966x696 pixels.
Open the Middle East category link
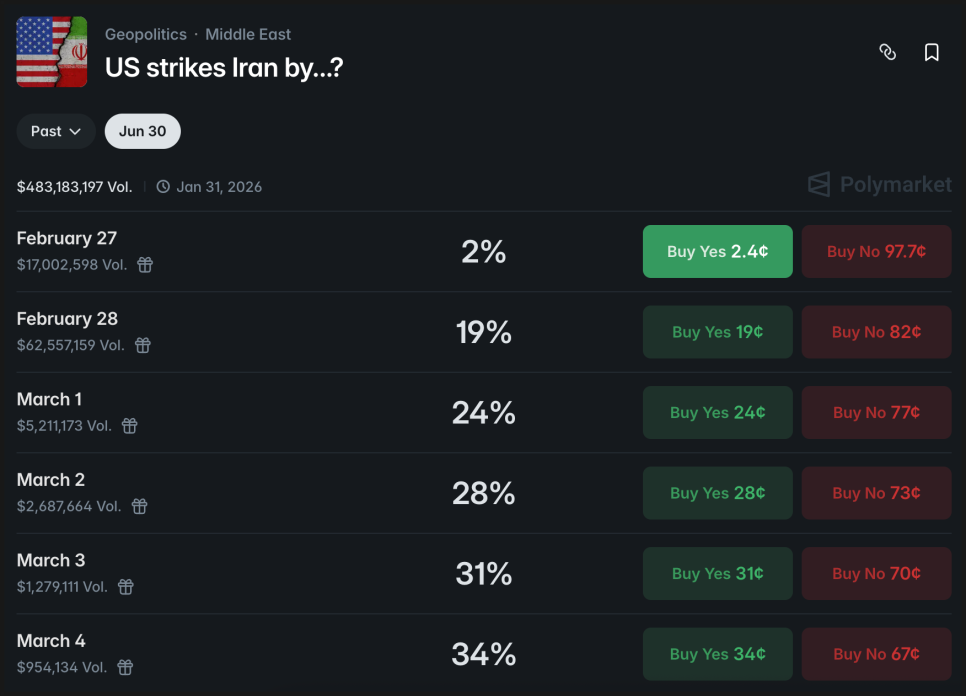click(248, 34)
